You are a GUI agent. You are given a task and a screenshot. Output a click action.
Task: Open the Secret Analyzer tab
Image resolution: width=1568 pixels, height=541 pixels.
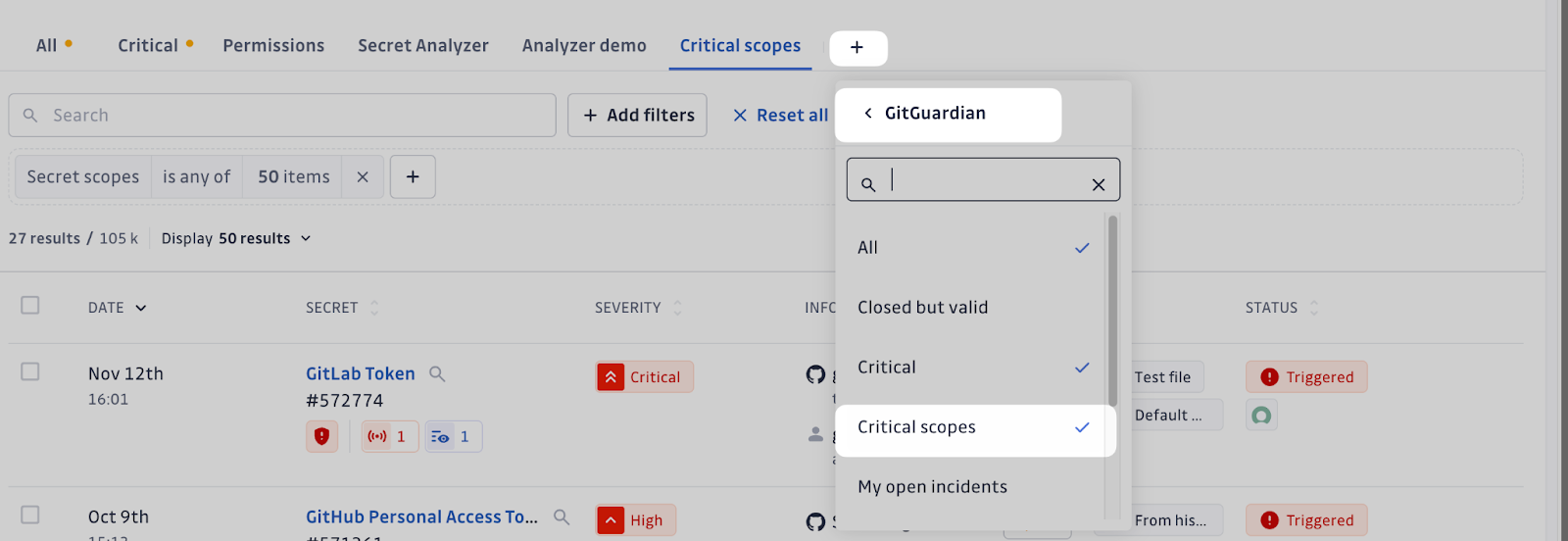tap(423, 46)
